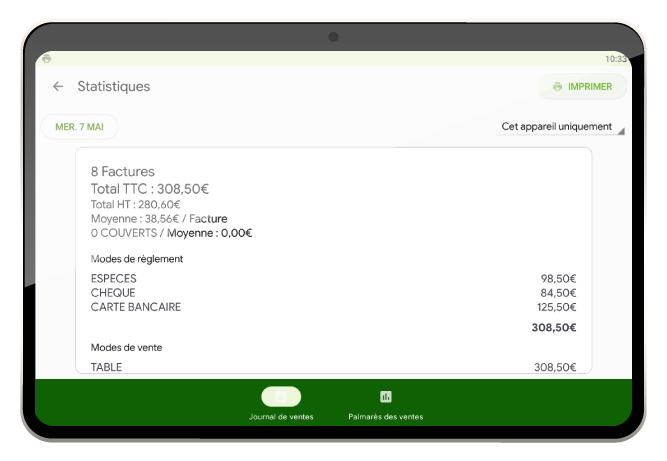Go back using the arrow icon

(x=58, y=86)
